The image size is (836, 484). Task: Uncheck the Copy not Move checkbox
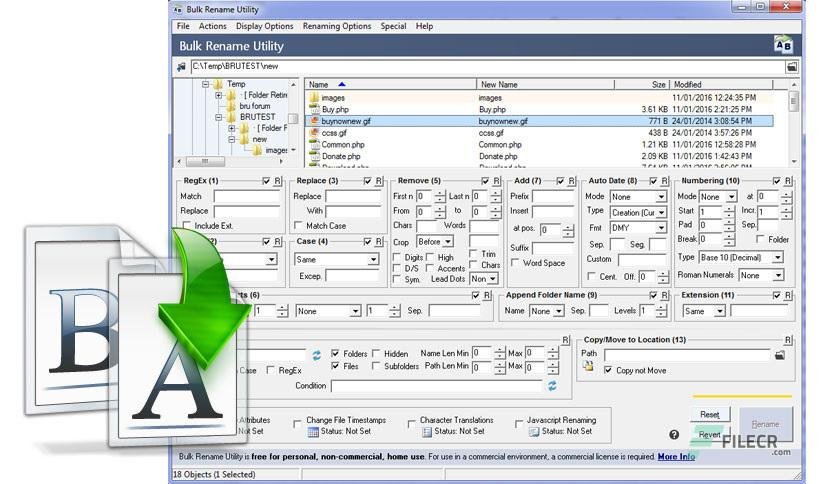[x=608, y=370]
